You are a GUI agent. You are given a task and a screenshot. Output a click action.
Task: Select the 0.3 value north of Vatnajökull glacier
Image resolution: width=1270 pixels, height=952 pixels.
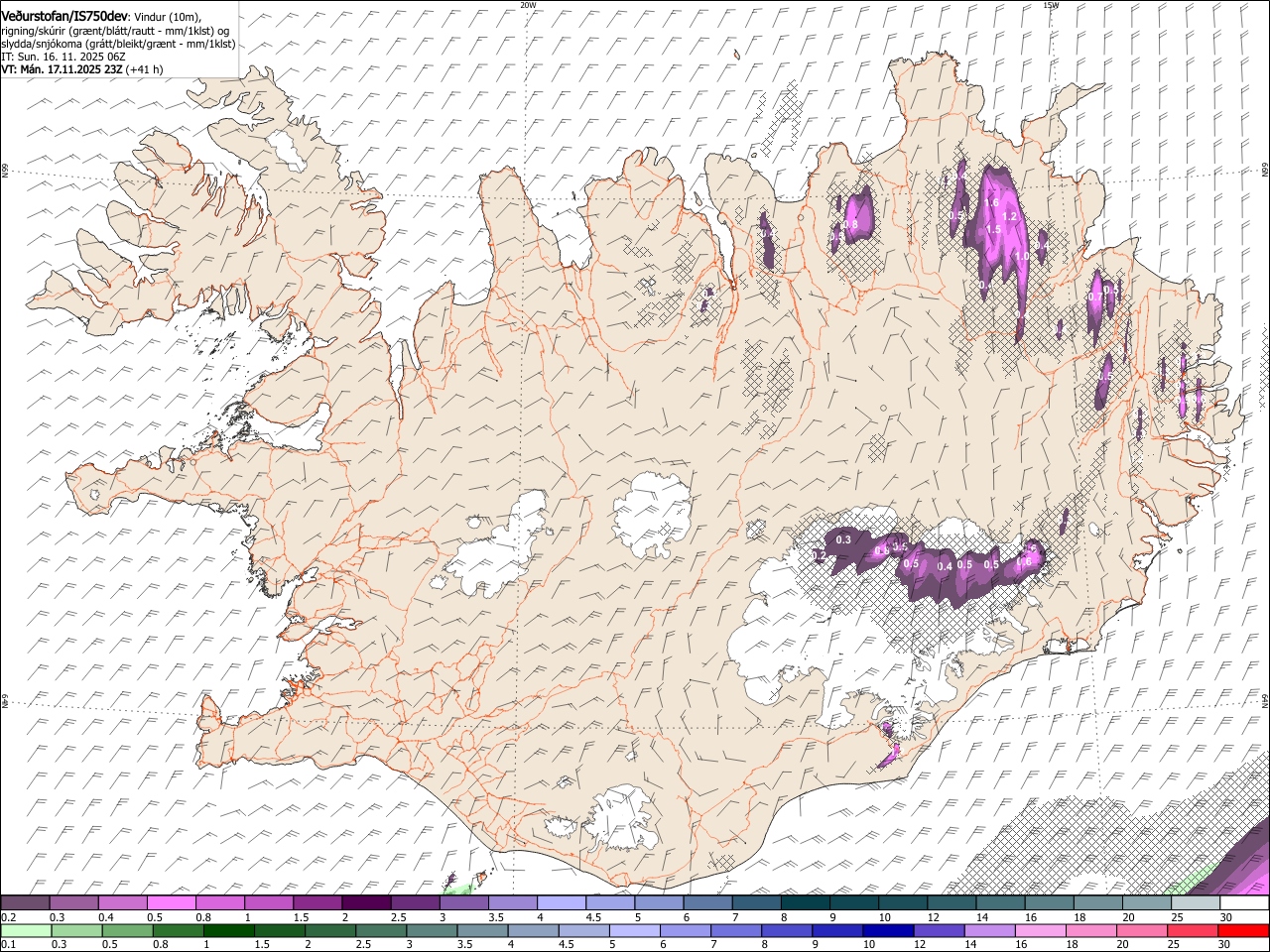pos(843,539)
